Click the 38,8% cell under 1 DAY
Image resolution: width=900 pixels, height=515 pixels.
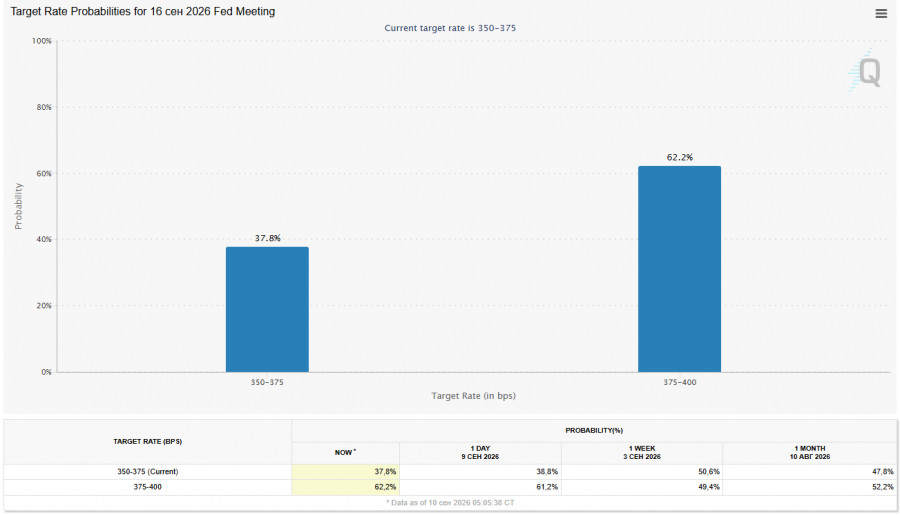pos(480,471)
